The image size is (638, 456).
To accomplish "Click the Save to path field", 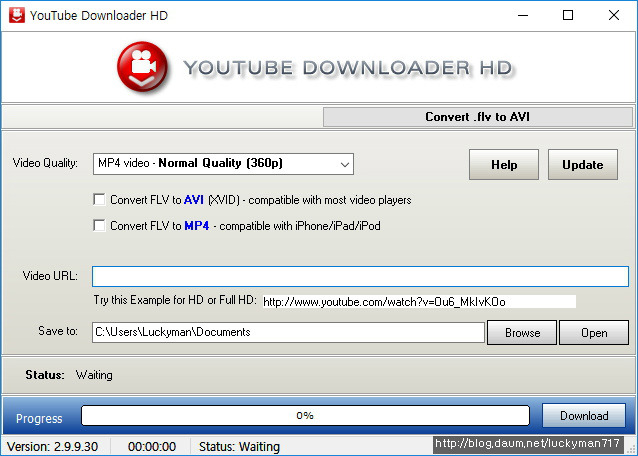I will pos(288,332).
